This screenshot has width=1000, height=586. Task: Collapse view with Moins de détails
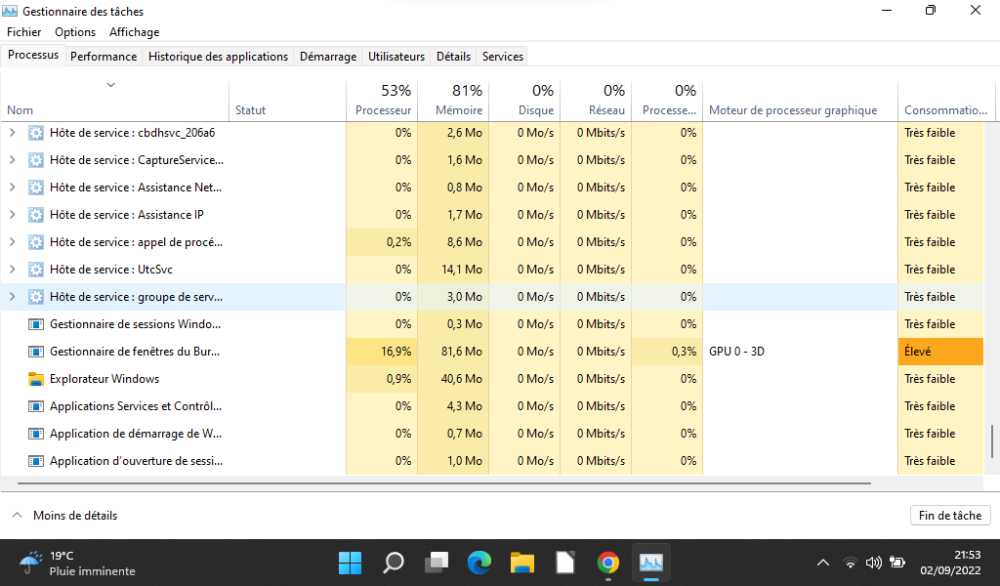click(65, 516)
